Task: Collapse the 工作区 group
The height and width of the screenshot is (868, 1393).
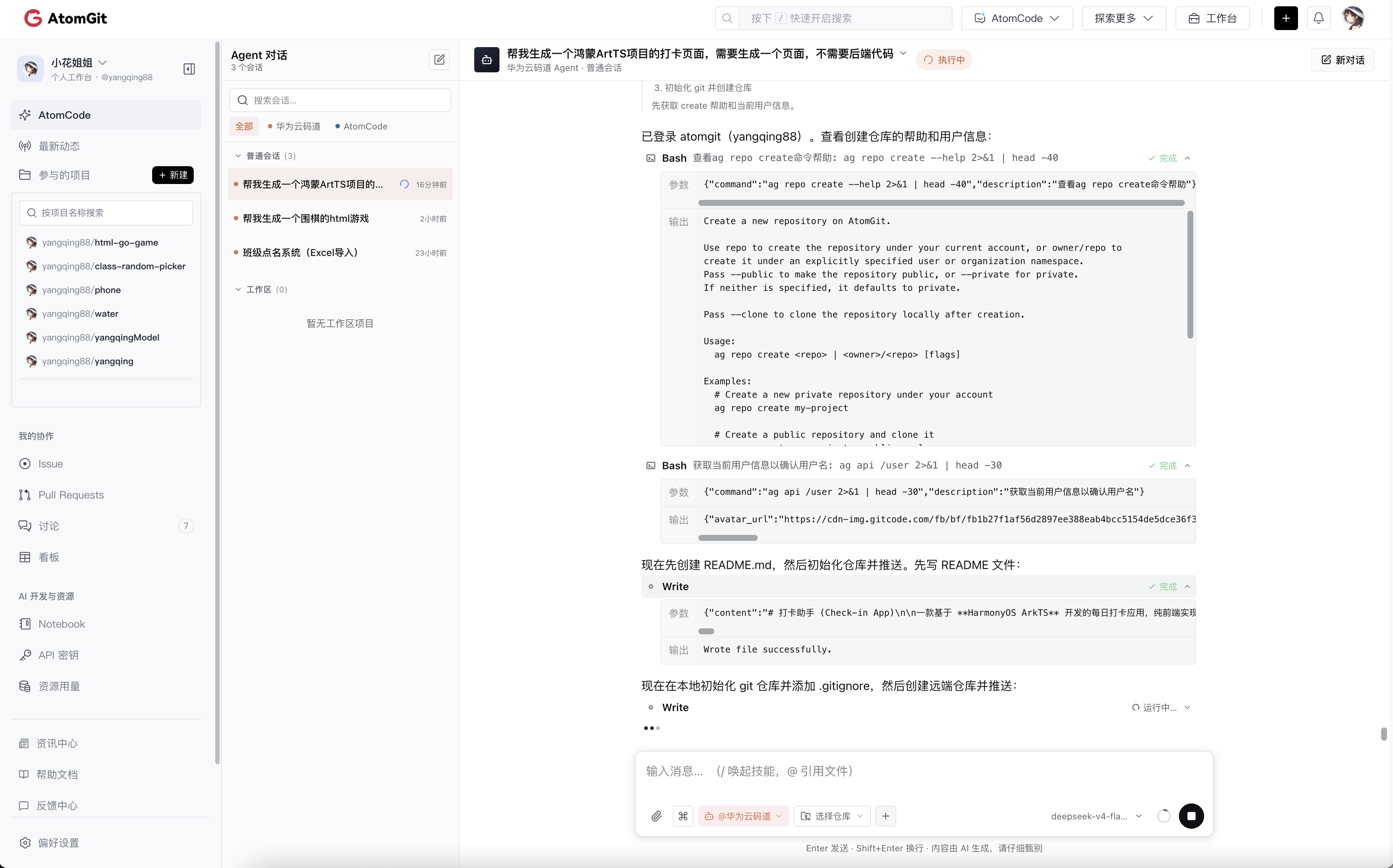Action: [238, 289]
